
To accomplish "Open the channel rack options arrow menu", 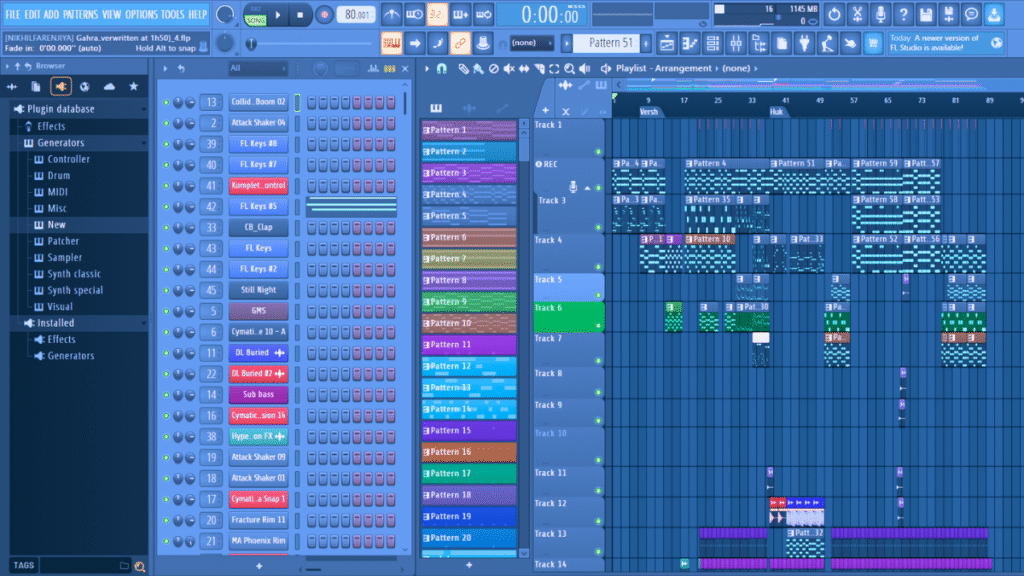I will pyautogui.click(x=165, y=69).
